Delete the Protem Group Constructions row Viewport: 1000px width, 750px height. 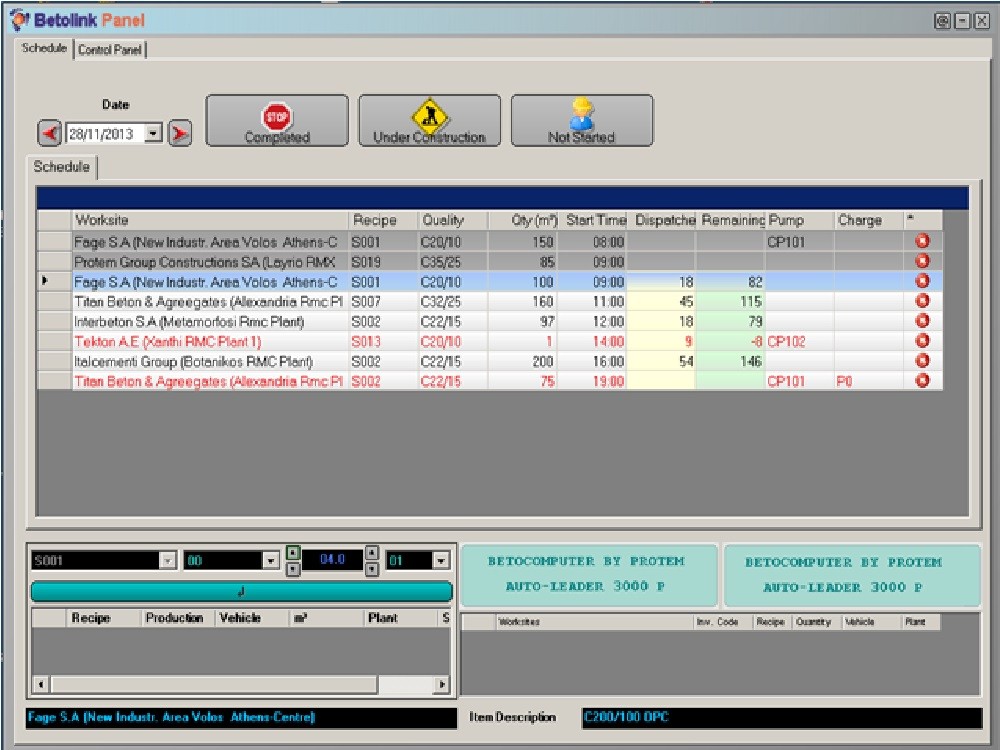[x=922, y=261]
